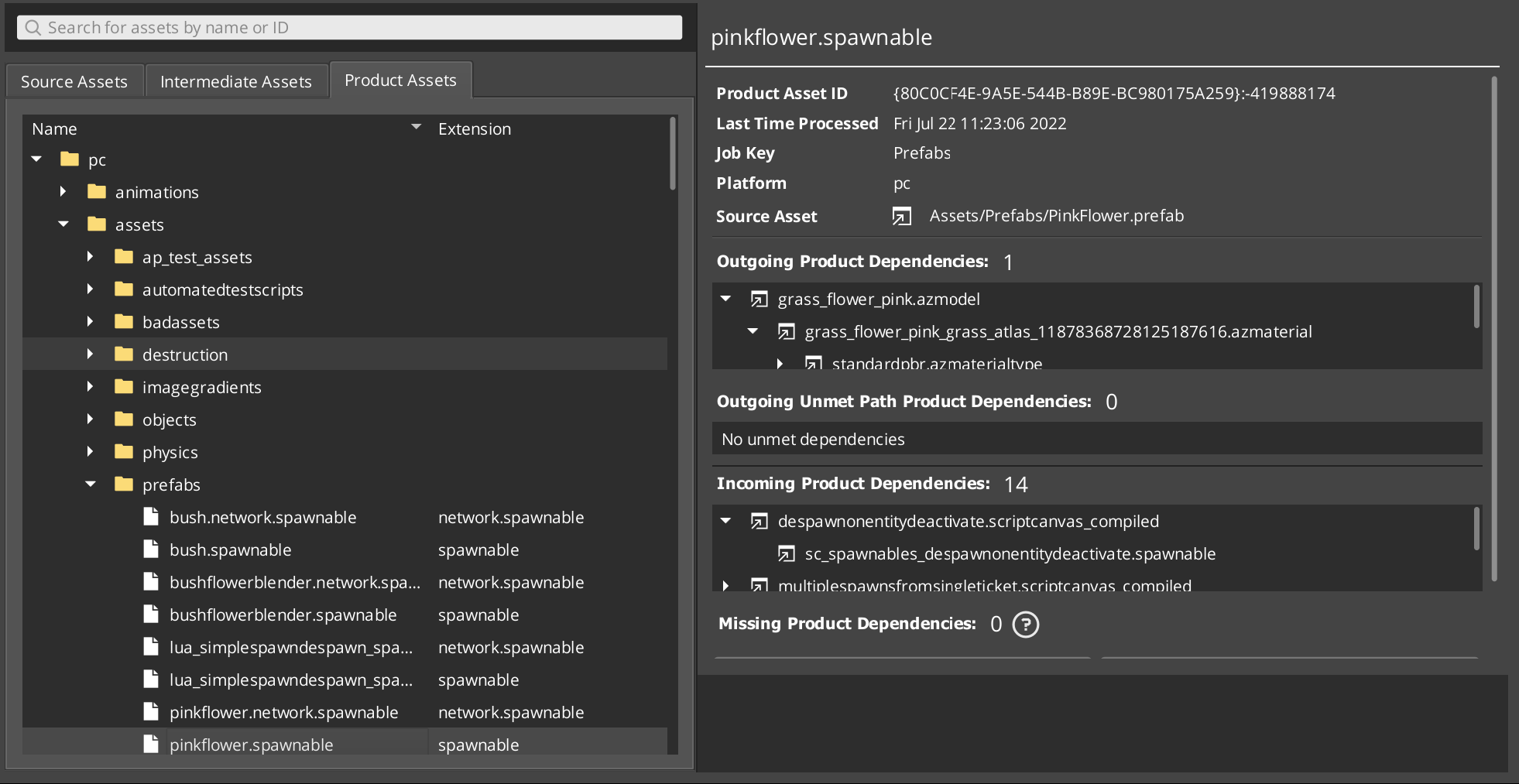The height and width of the screenshot is (784, 1519).
Task: Switch to the Source Assets tab
Action: tap(74, 80)
